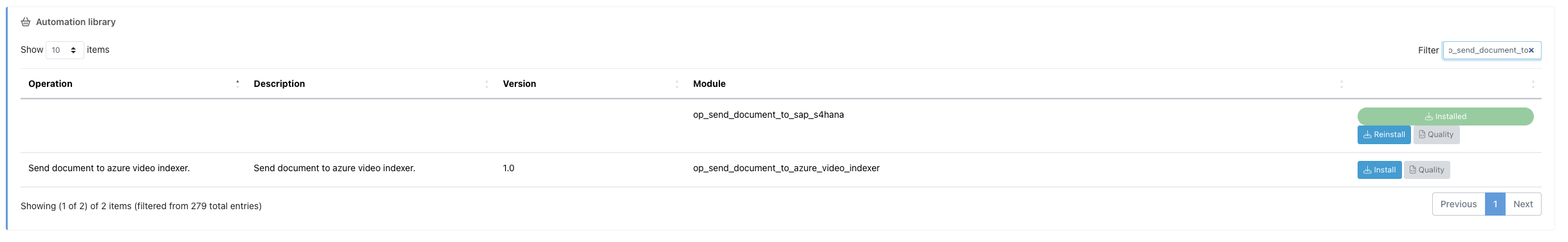This screenshot has height=242, width=1568.
Task: Click the Automation library title
Action: 76,22
